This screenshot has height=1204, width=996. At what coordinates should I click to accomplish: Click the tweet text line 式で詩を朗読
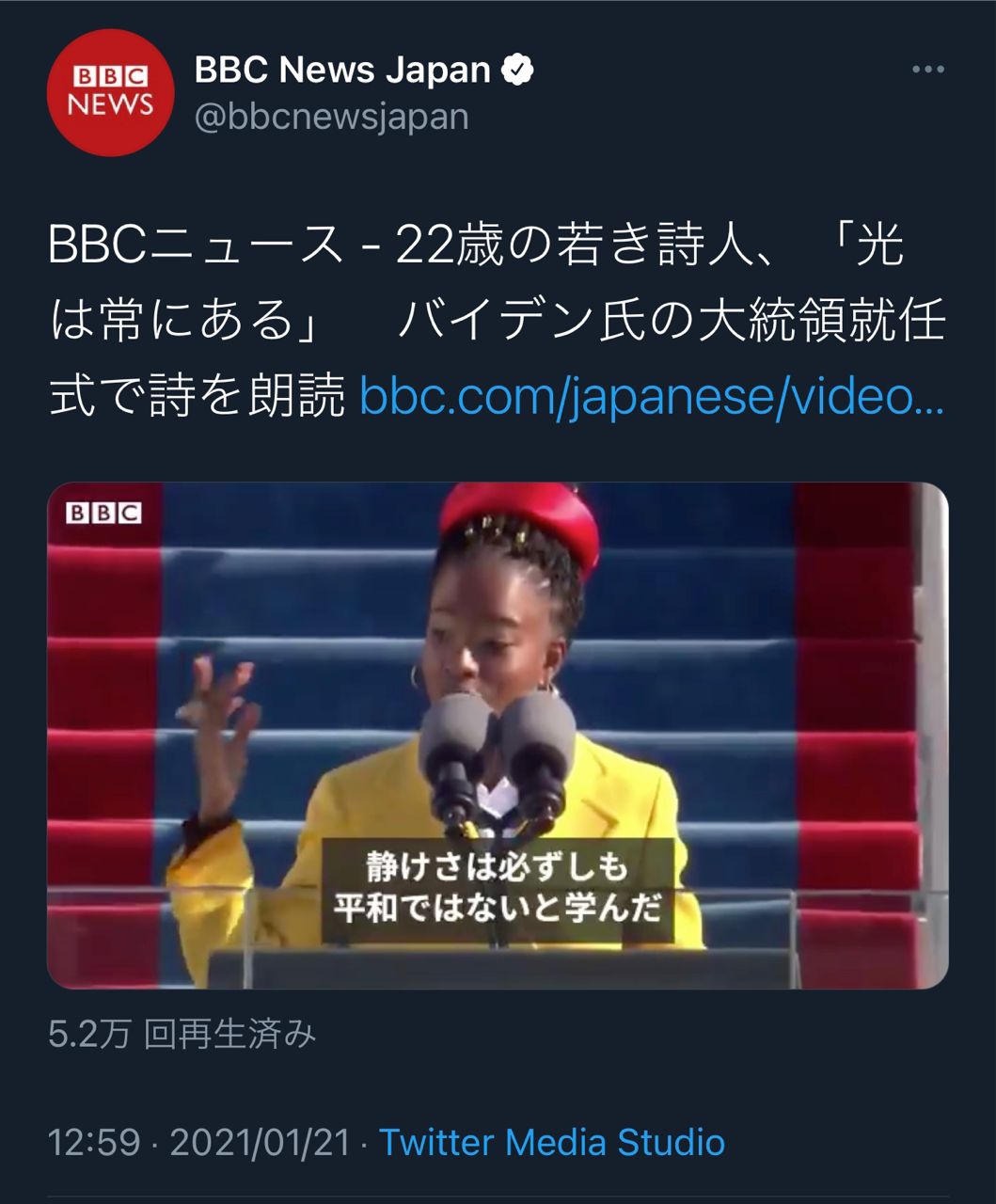pyautogui.click(x=197, y=396)
